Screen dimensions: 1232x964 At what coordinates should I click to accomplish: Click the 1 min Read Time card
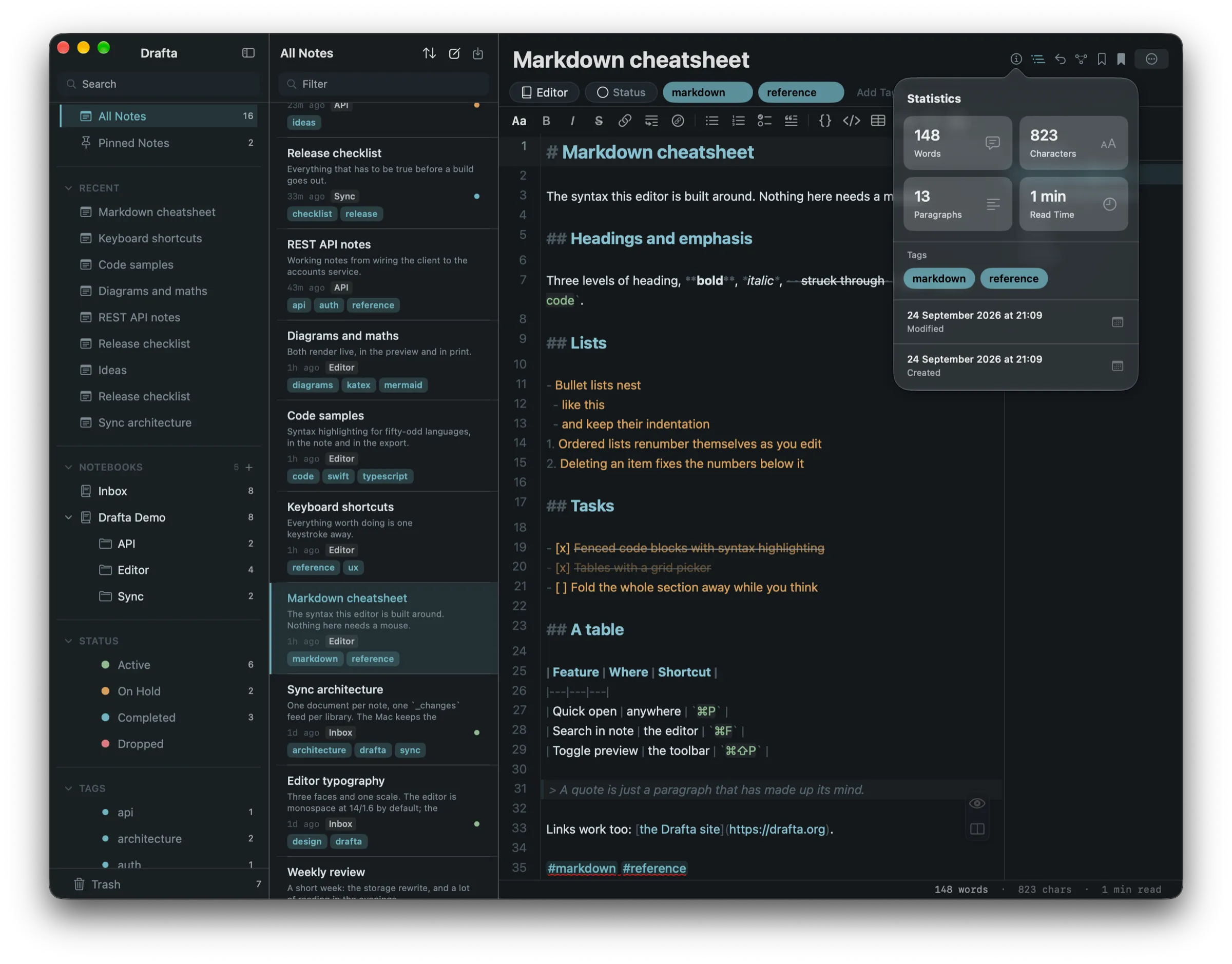tap(1073, 204)
